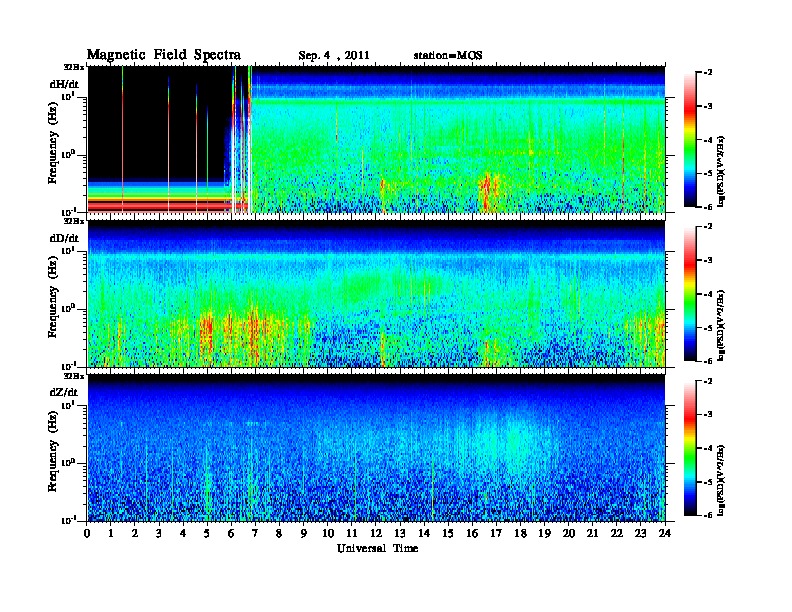Screen dimensions: 792x612
Task: Click the "15" hour tick label
Action: (448, 533)
